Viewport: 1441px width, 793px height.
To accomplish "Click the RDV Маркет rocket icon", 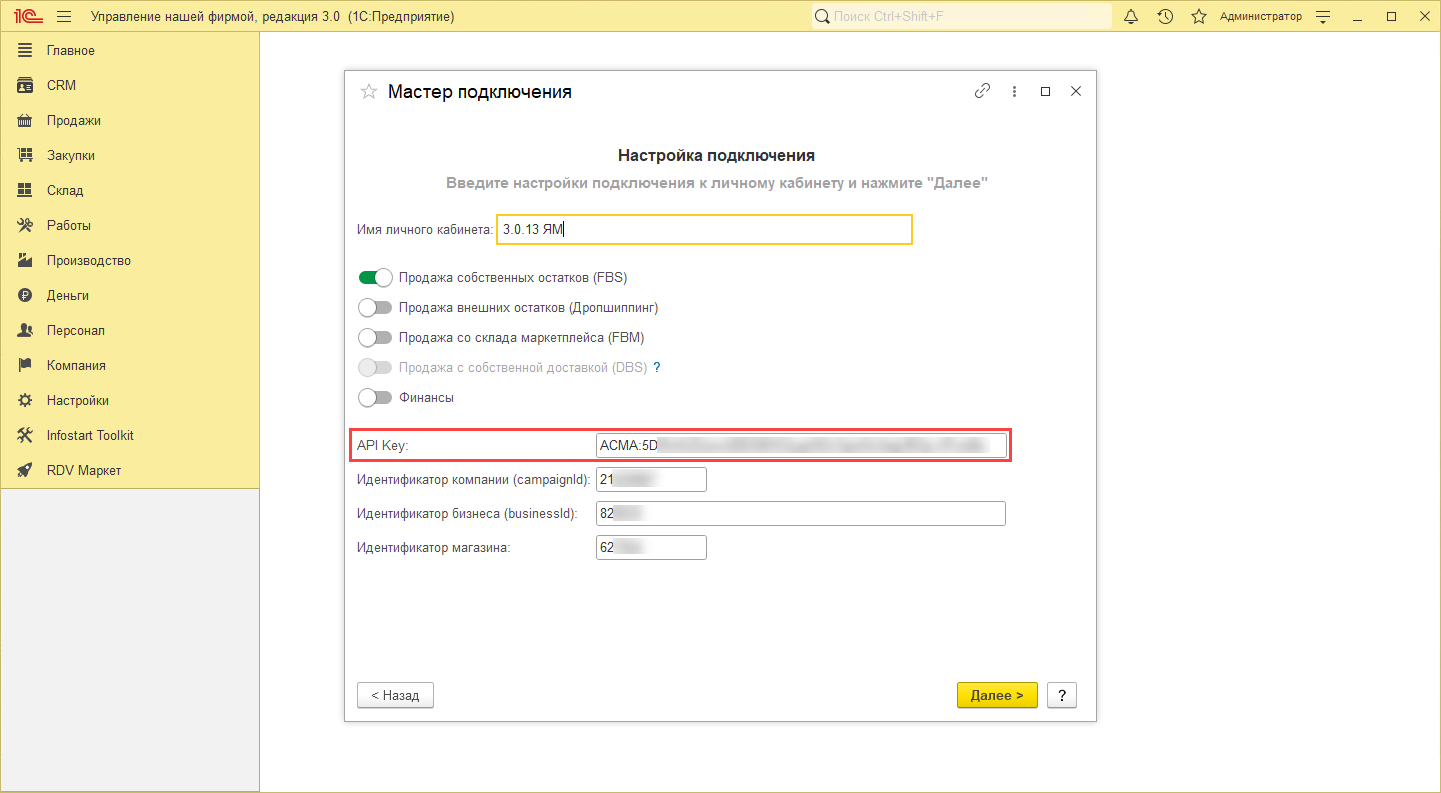I will (x=25, y=470).
